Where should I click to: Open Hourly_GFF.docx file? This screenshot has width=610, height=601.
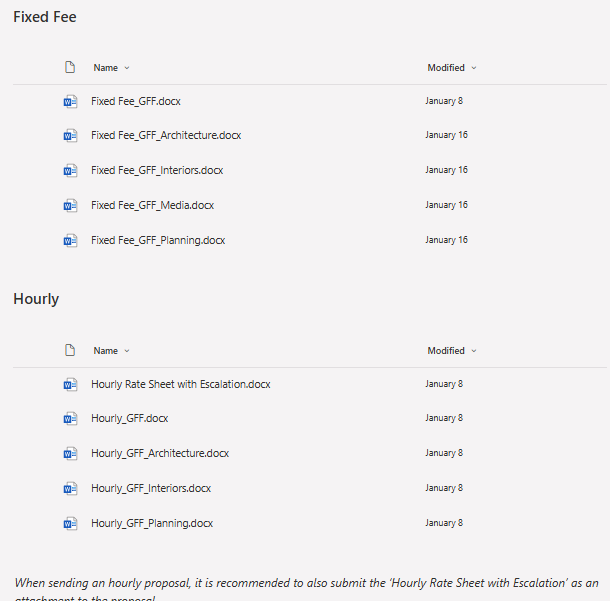(x=130, y=418)
